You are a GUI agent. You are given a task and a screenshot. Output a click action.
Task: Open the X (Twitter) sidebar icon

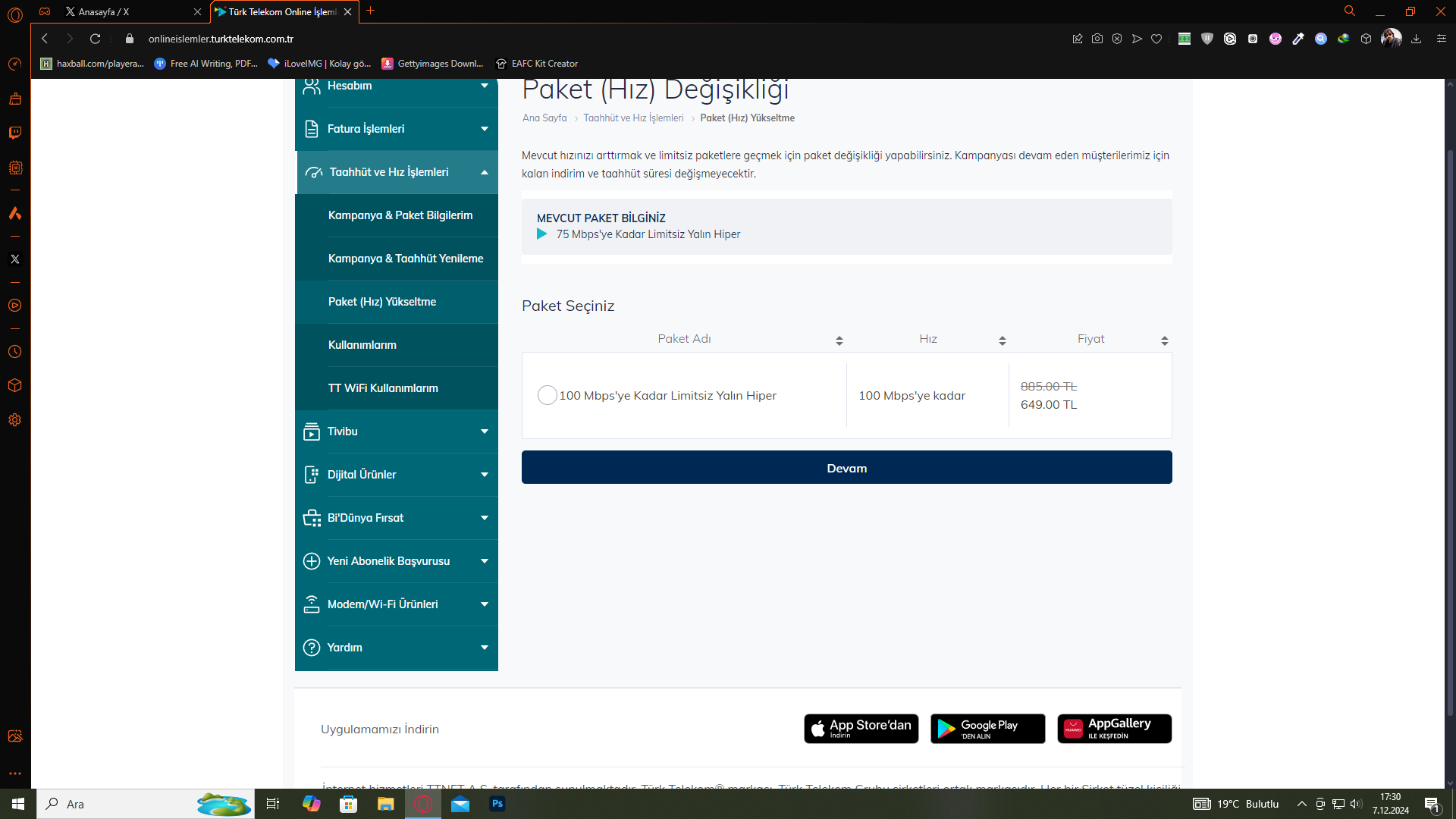[14, 259]
